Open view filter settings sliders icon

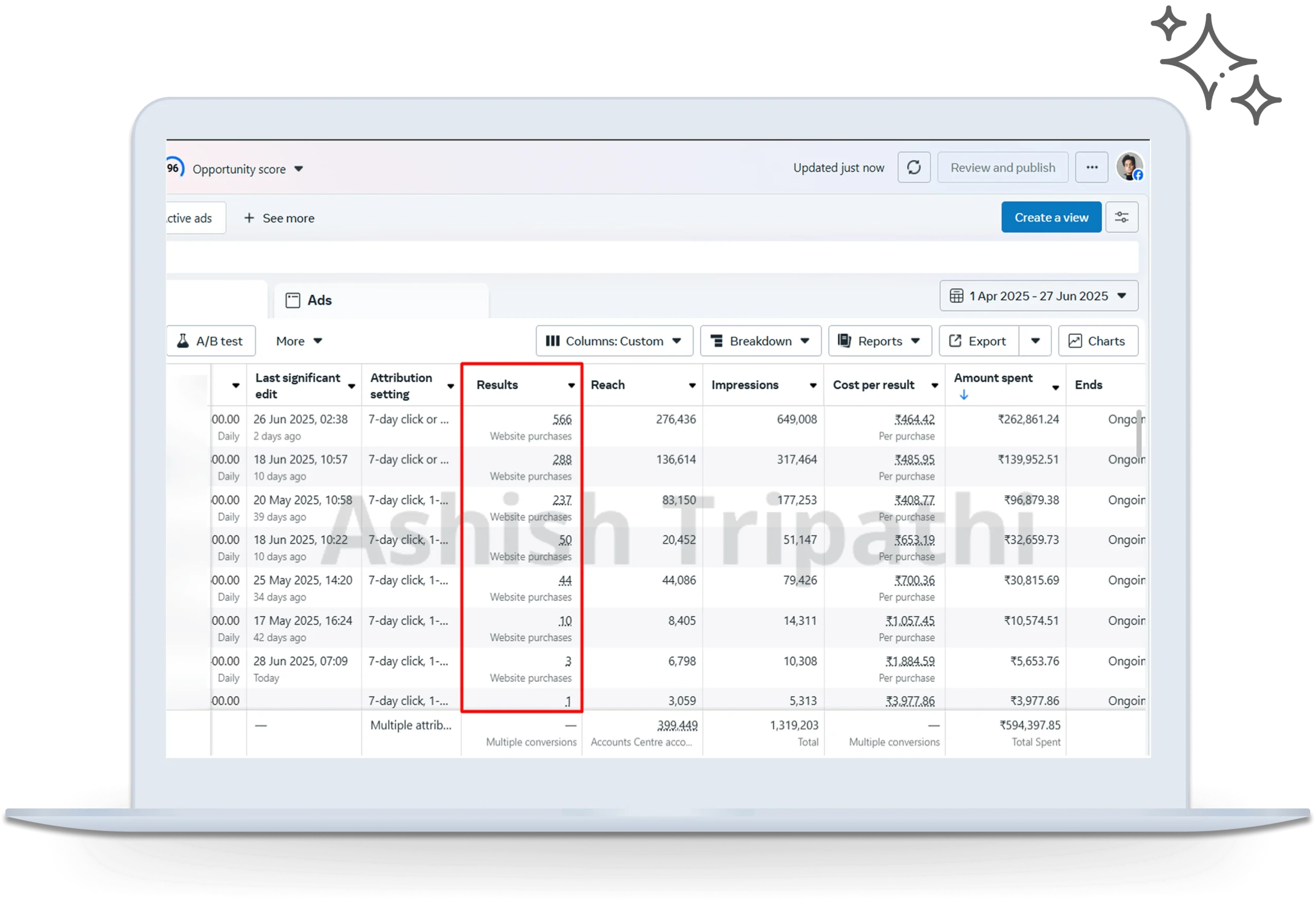pos(1121,217)
